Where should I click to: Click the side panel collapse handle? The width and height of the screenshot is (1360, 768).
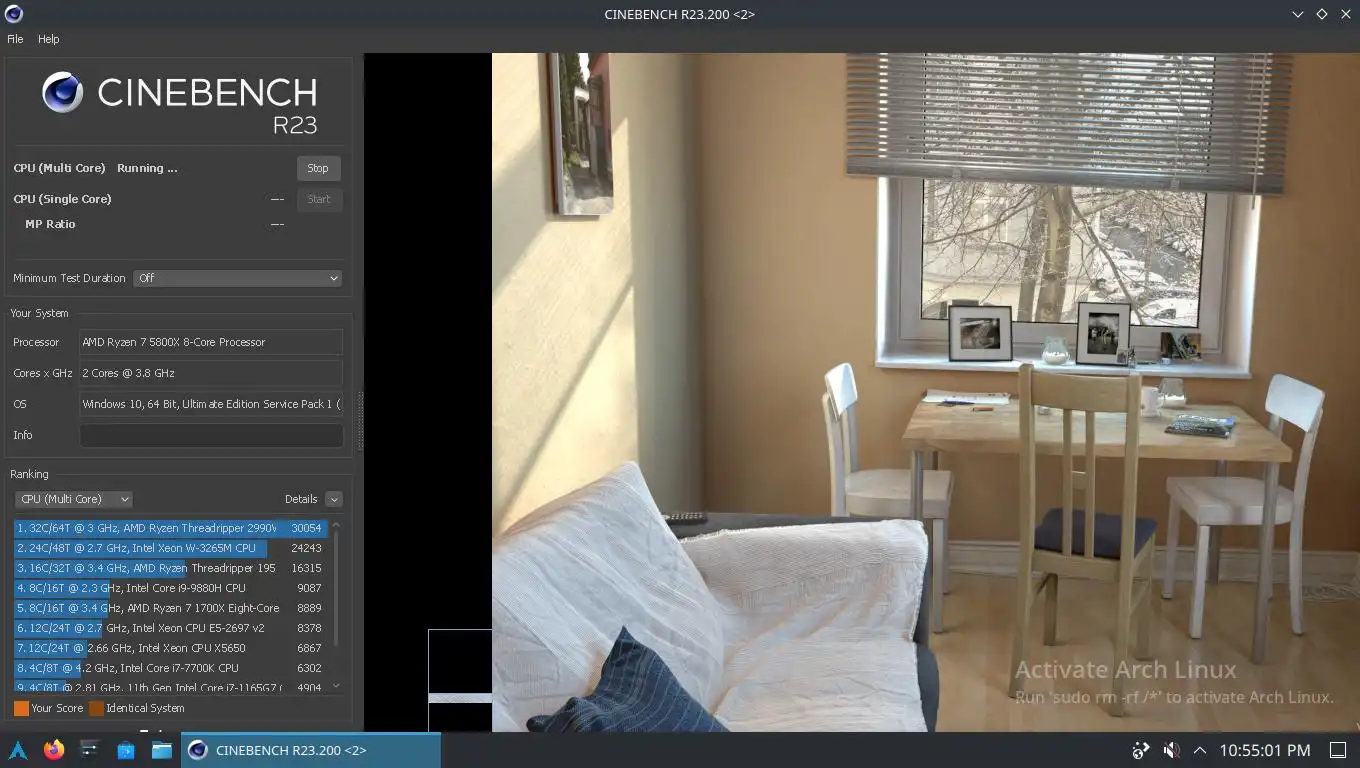point(360,421)
